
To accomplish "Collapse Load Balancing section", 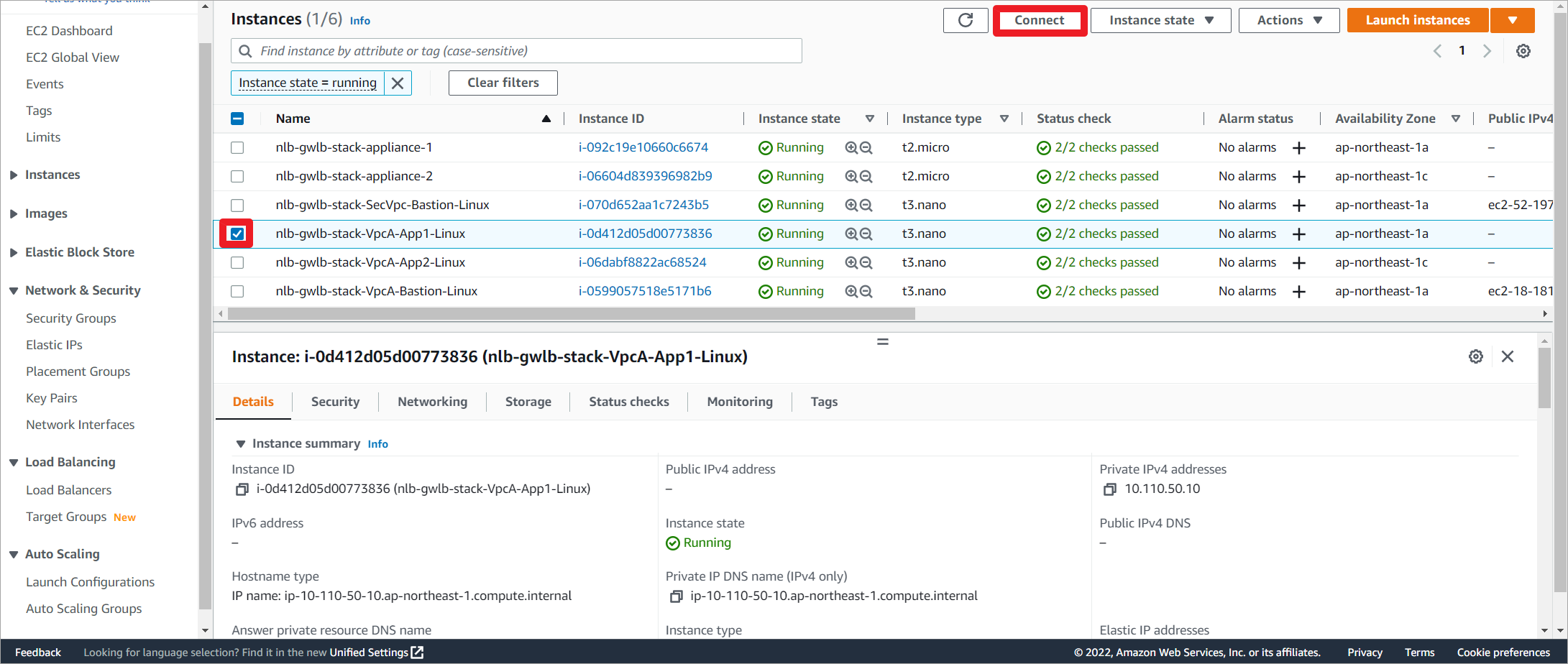I will pyautogui.click(x=14, y=462).
